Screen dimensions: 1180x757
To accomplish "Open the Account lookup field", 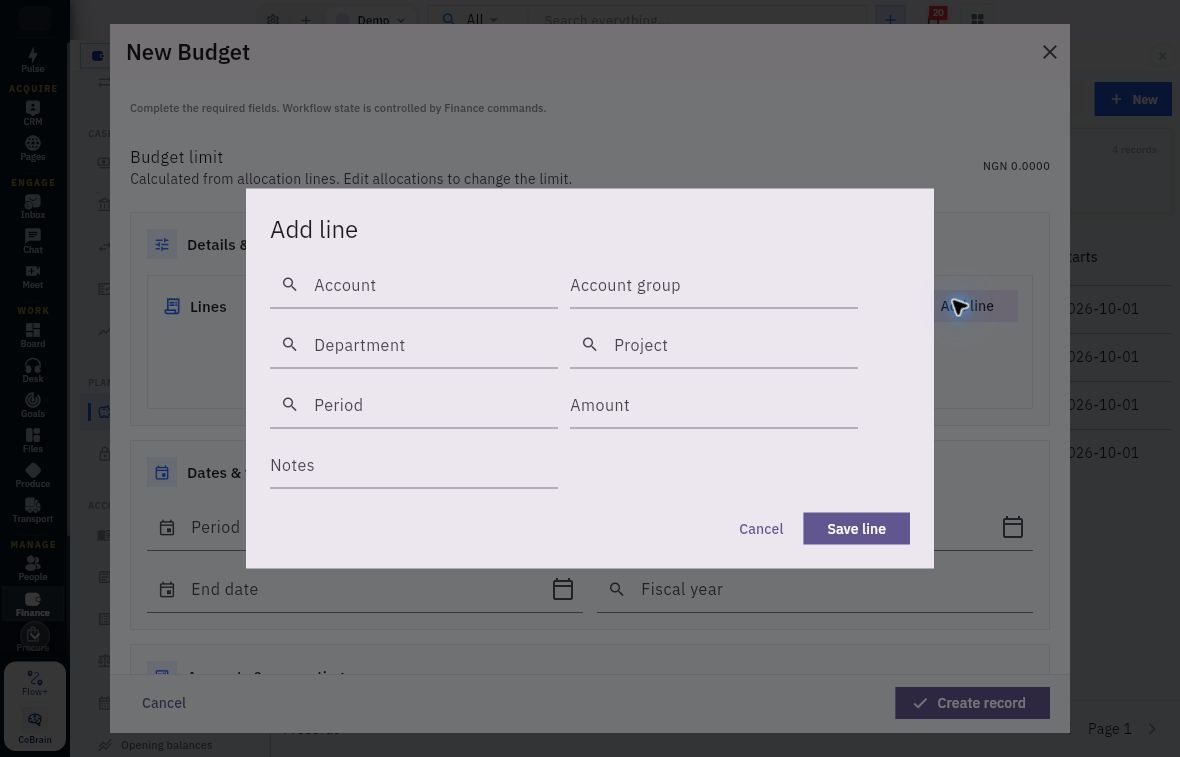I will click(x=414, y=285).
